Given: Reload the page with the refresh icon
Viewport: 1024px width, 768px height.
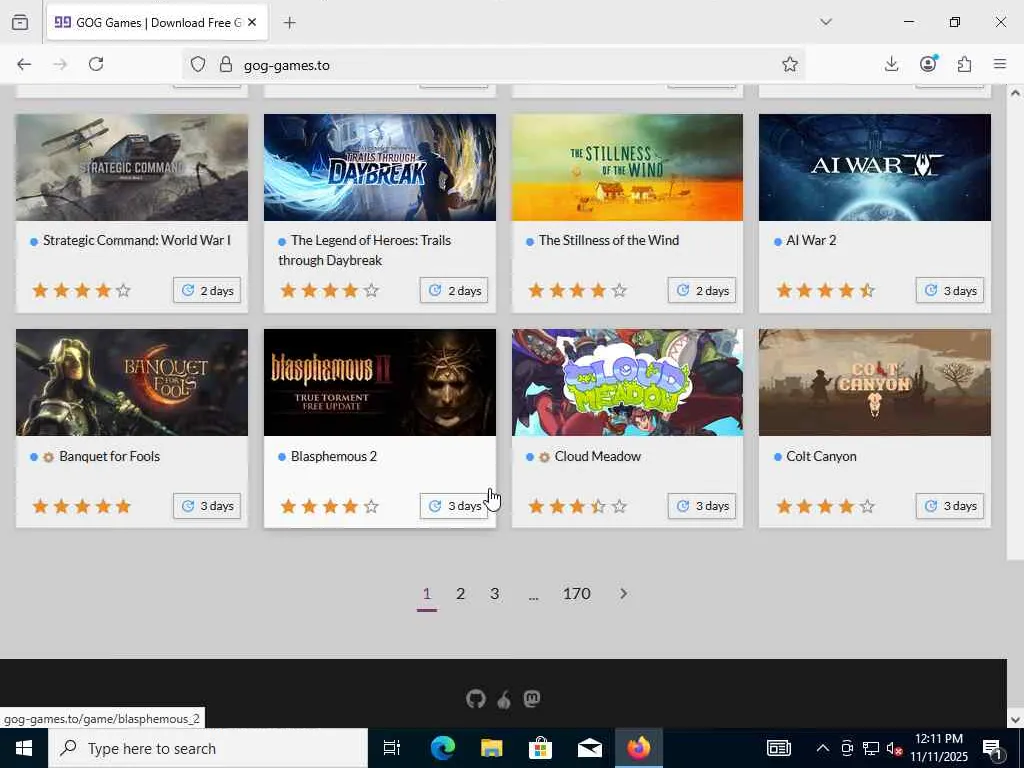Looking at the screenshot, I should tap(96, 64).
